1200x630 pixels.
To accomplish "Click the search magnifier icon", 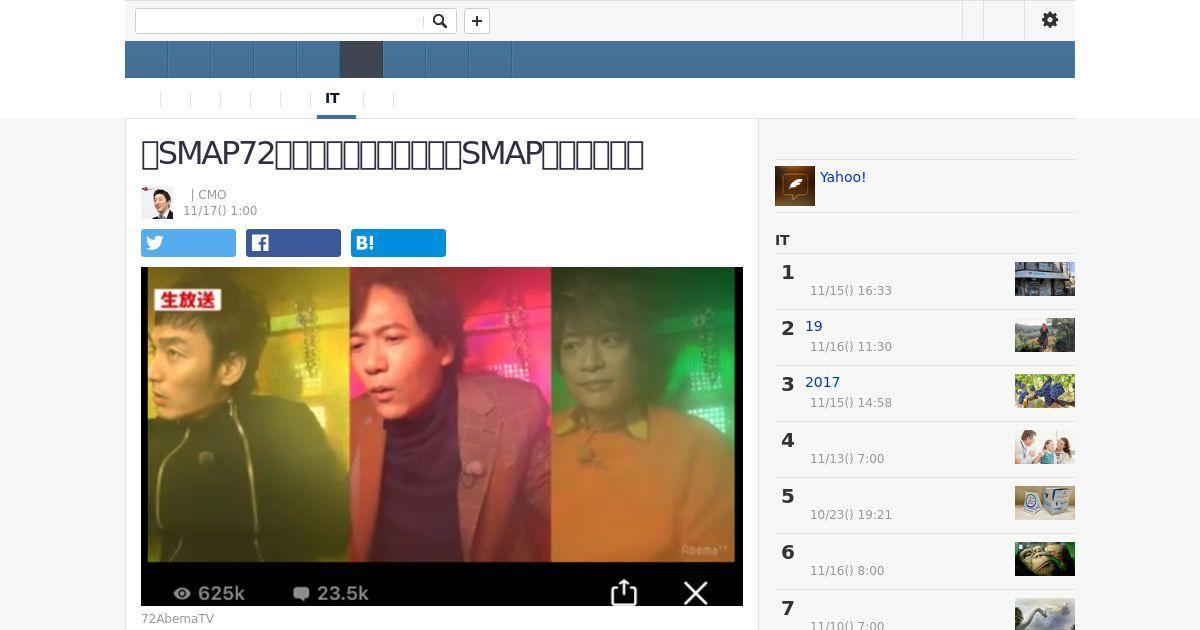I will tap(440, 21).
